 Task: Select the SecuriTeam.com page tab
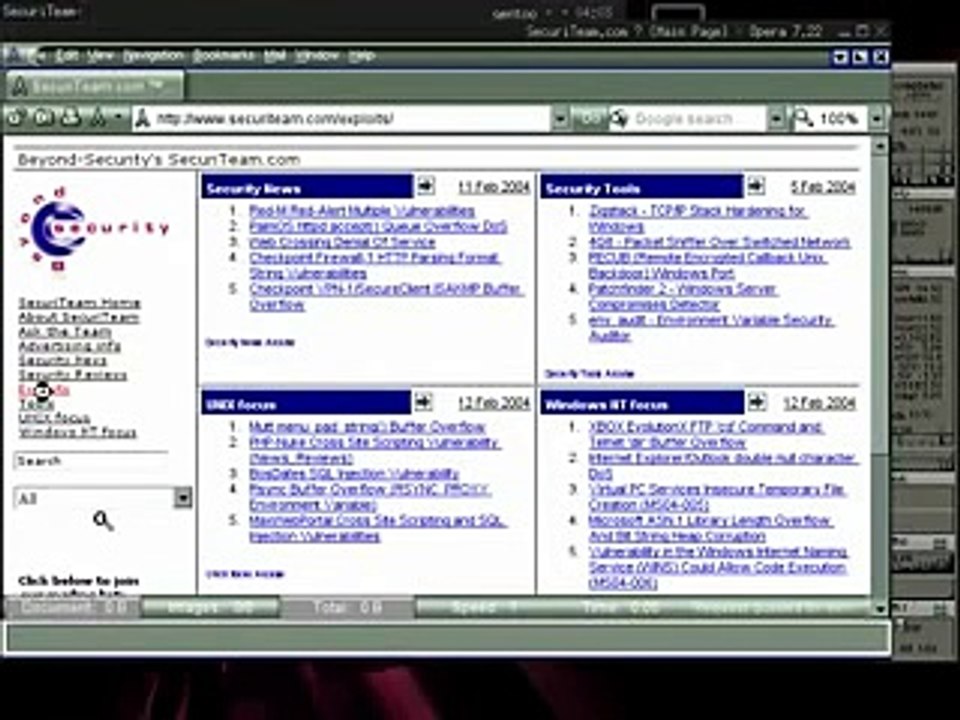(95, 86)
